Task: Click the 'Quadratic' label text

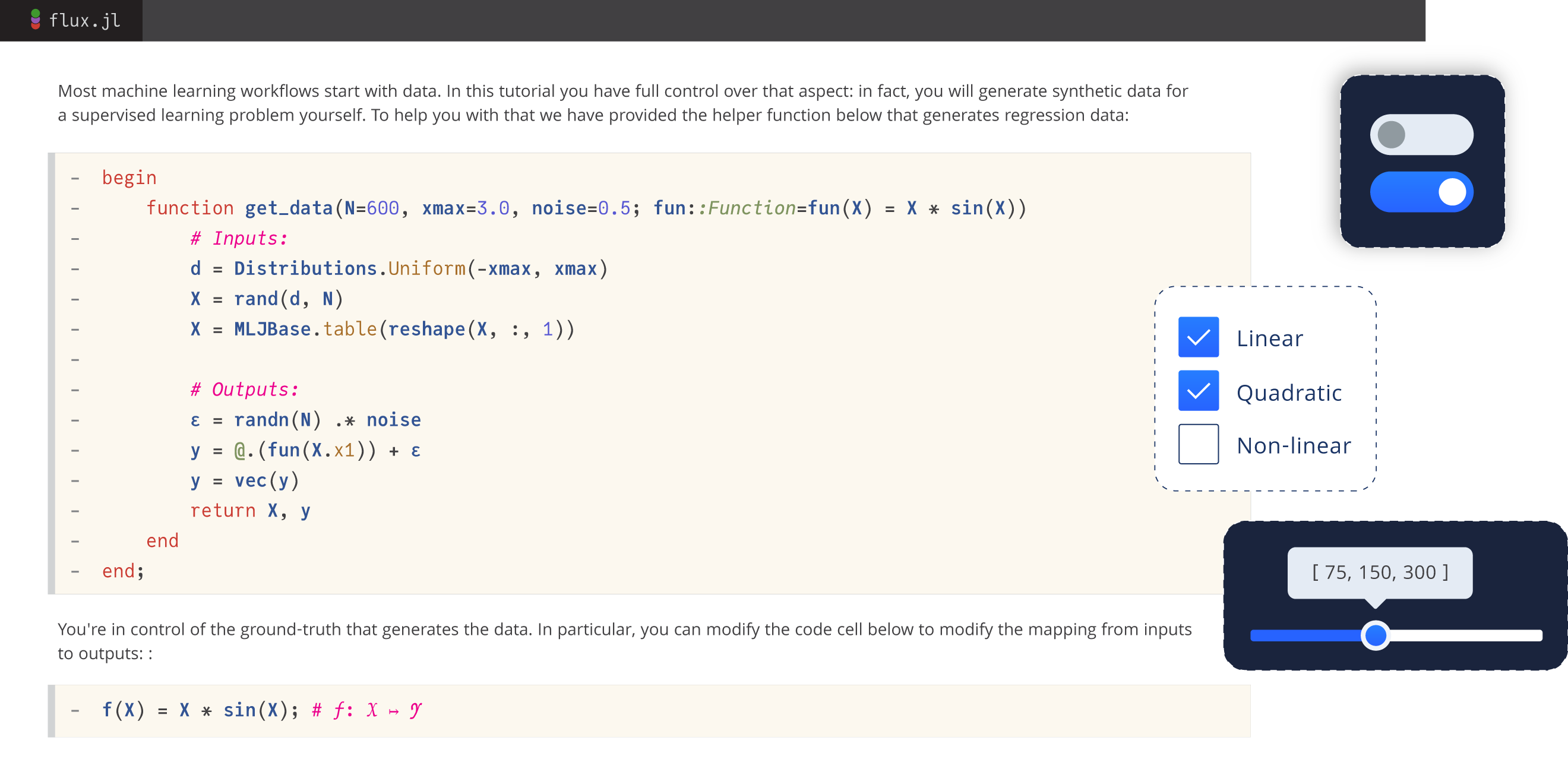Action: (1289, 393)
